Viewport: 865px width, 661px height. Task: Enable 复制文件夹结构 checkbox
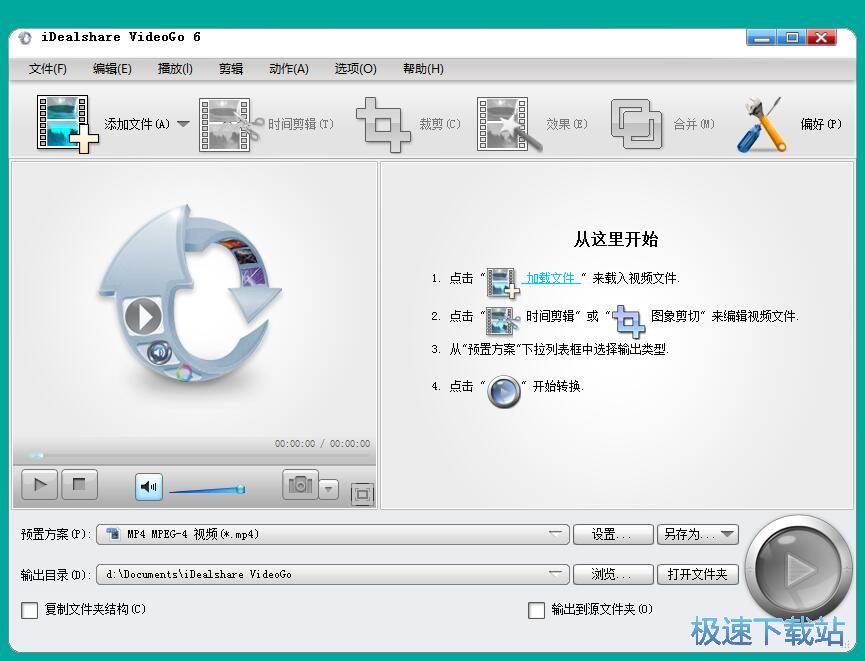(29, 610)
